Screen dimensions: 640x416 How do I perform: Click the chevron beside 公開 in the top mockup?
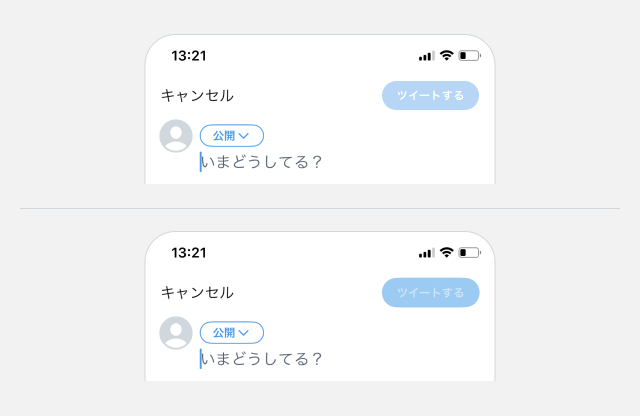coord(244,136)
